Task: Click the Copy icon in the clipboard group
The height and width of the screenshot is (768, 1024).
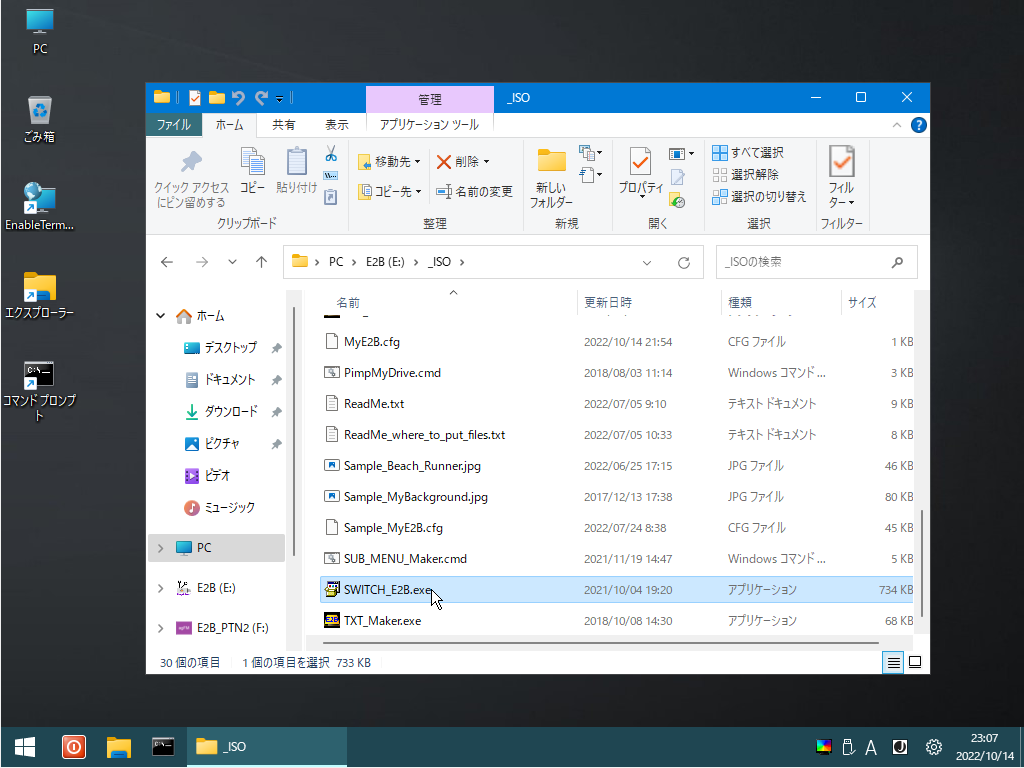Action: coord(252,162)
